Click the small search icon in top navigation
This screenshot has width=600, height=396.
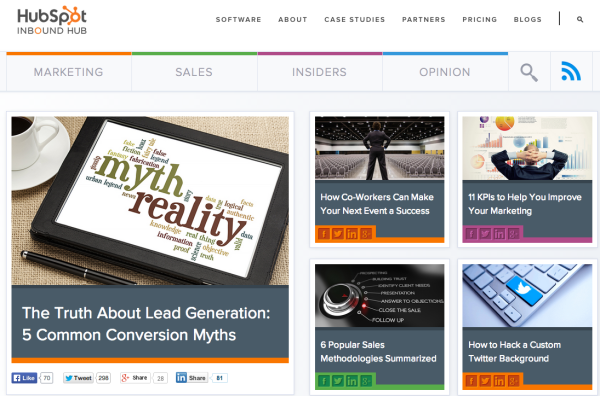click(x=580, y=19)
